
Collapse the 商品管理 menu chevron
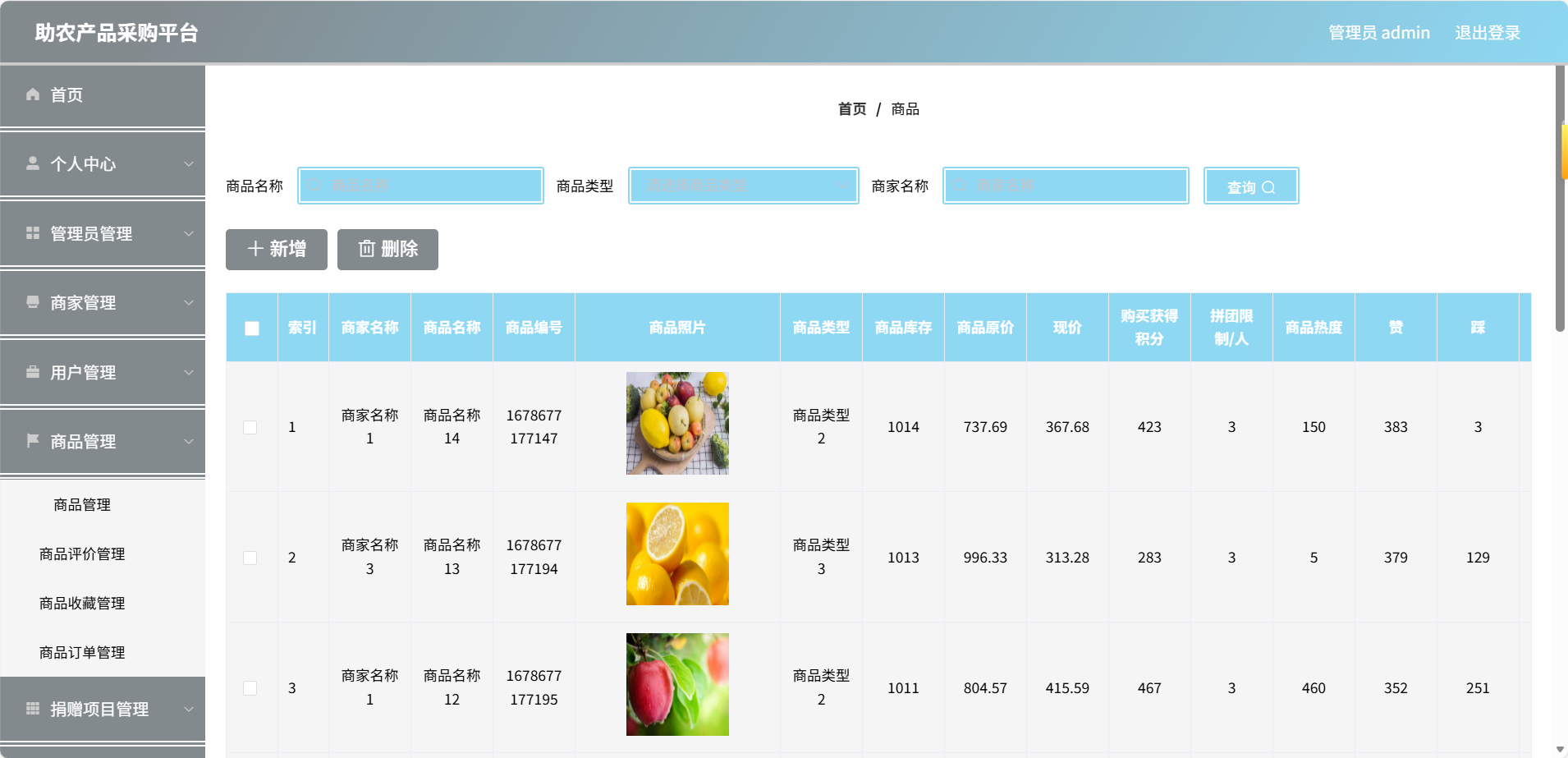point(189,441)
